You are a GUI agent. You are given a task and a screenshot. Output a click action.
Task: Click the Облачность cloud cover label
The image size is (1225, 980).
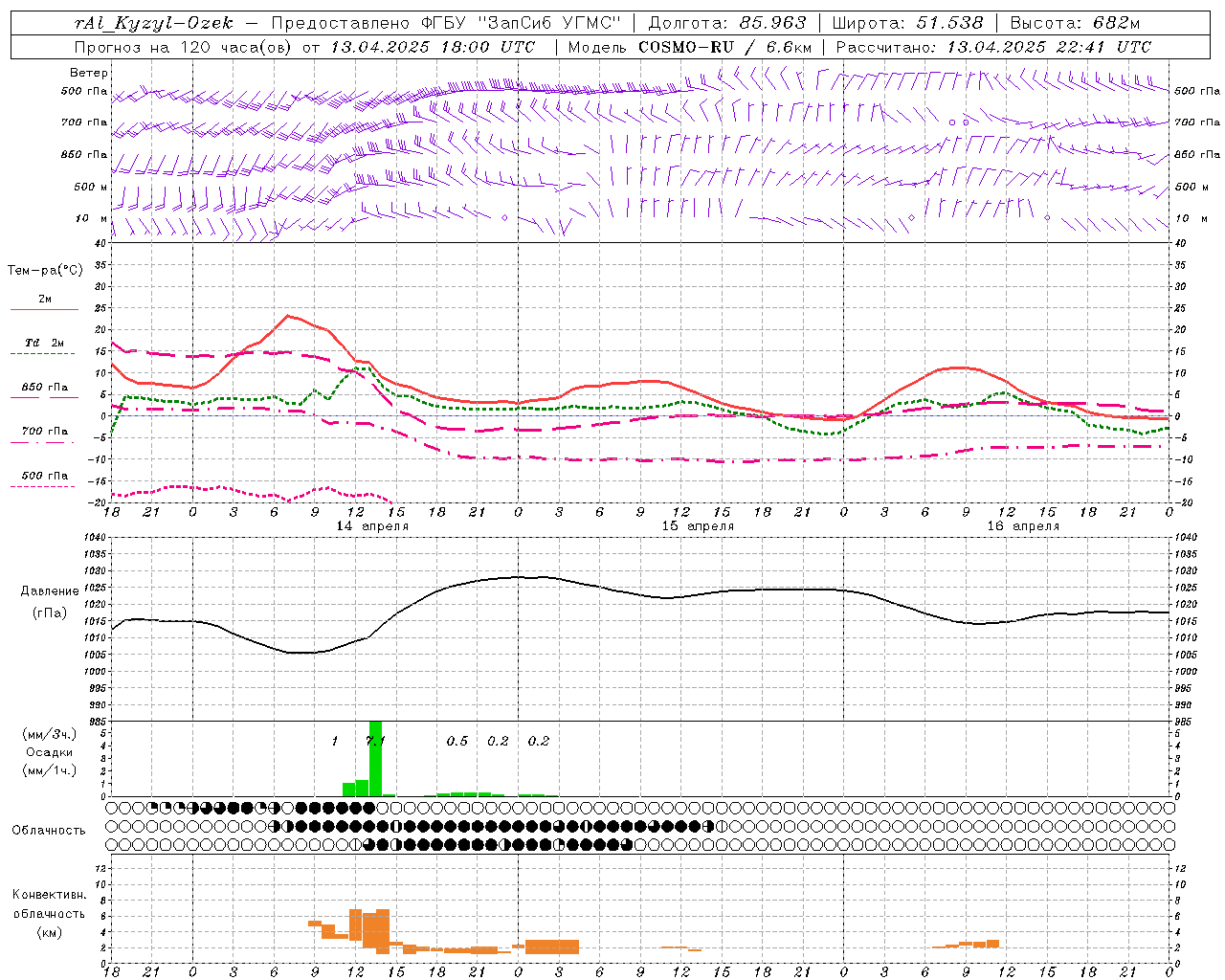(x=49, y=831)
